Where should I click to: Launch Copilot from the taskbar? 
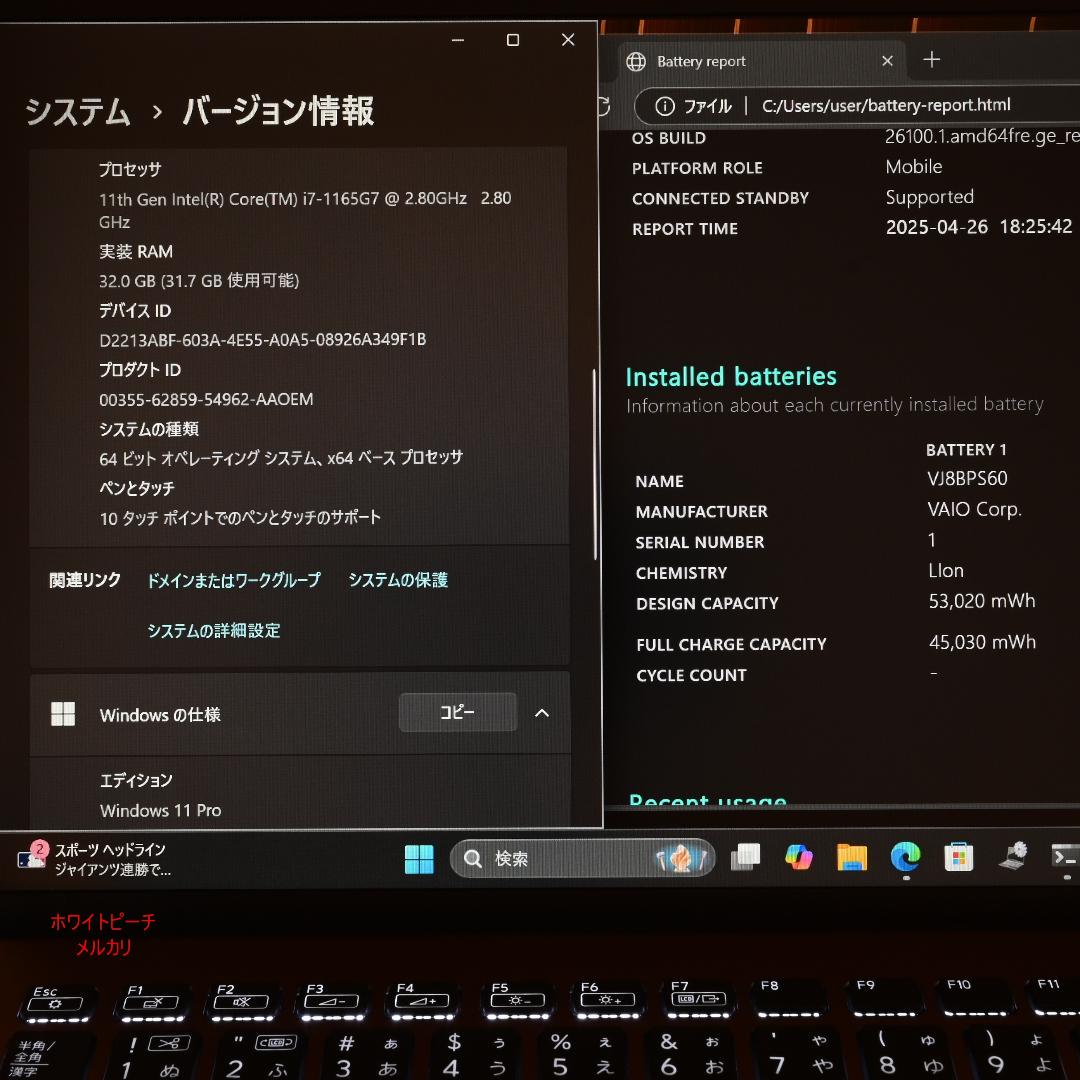point(798,857)
